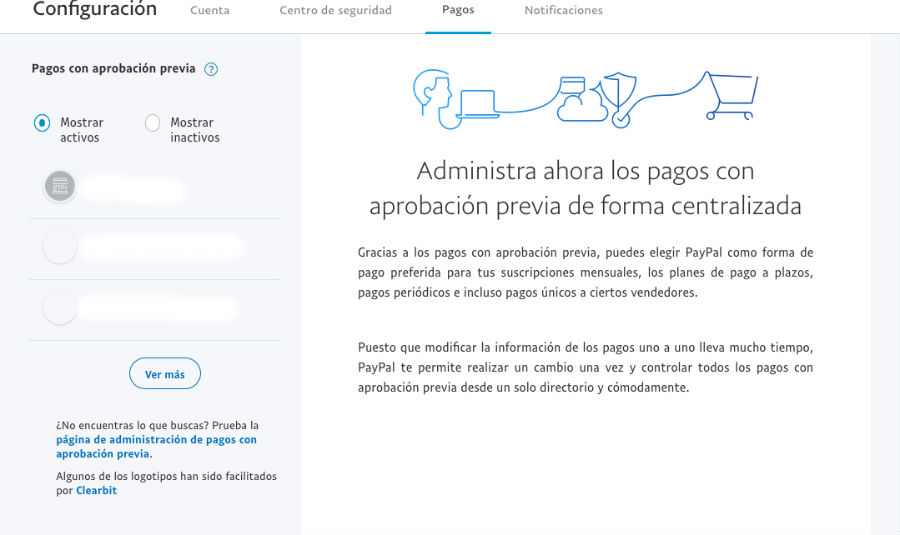
Task: Click the shopping cart illustration icon
Action: click(x=728, y=96)
